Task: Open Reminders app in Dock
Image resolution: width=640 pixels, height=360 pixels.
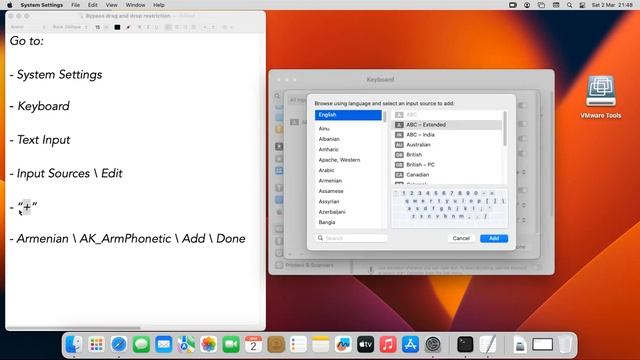Action: click(x=298, y=344)
